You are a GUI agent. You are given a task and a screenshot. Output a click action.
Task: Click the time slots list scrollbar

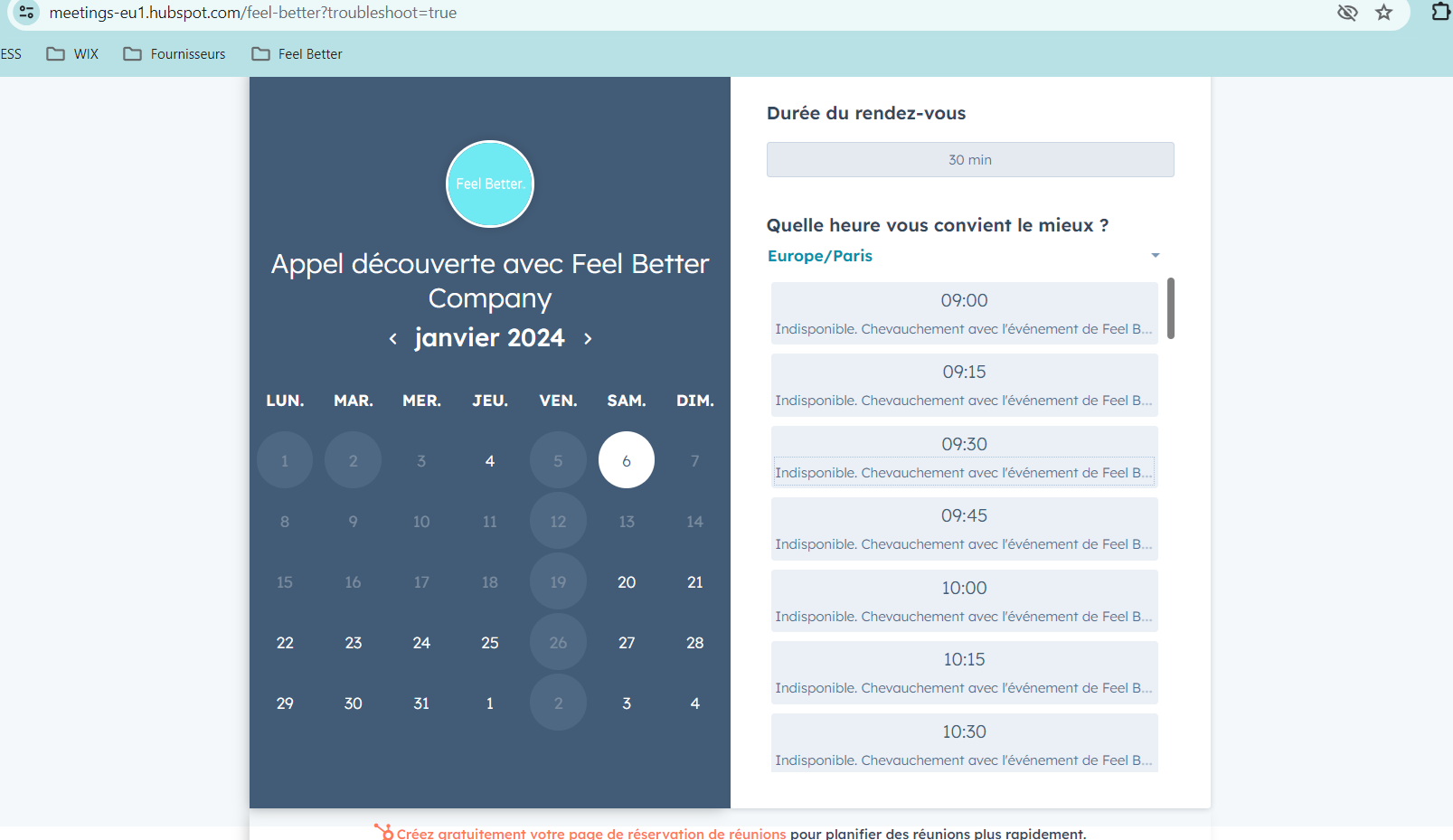(1171, 308)
